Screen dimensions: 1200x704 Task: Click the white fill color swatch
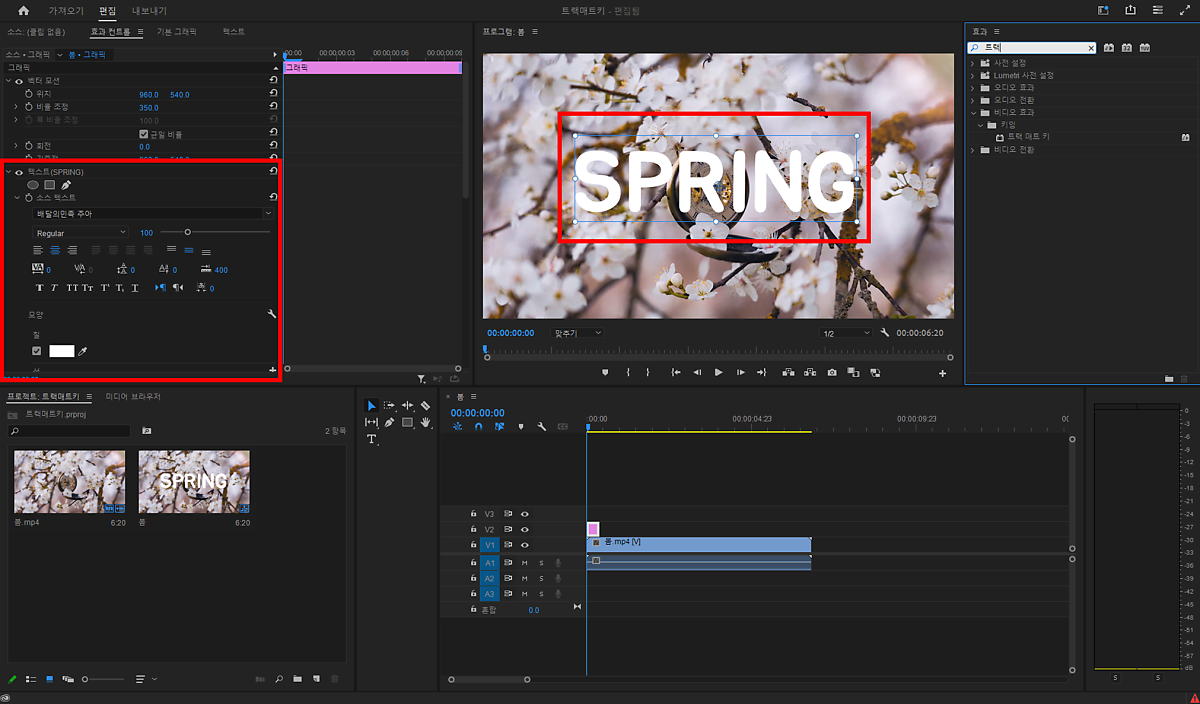[62, 351]
